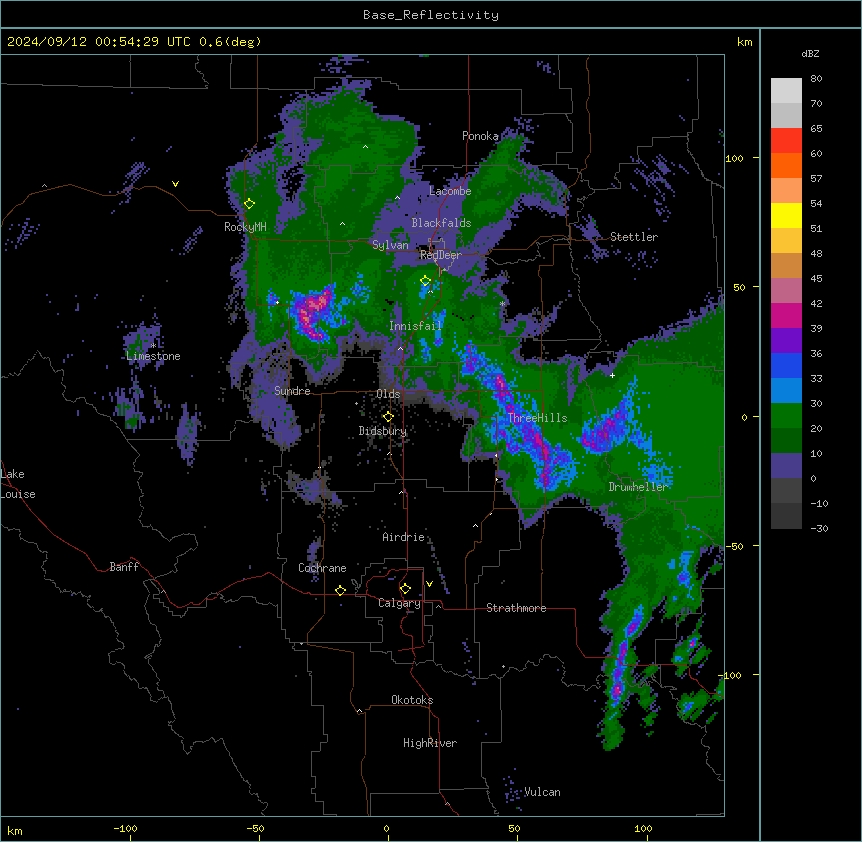This screenshot has height=842, width=862.
Task: Click the Cochrane city label
Action: 322,568
